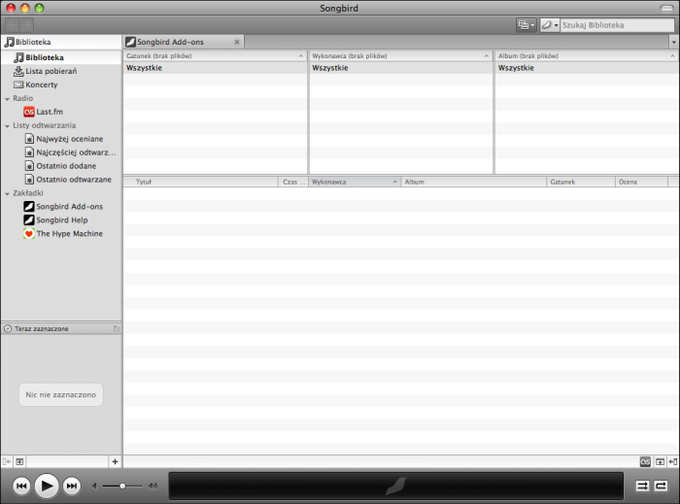The width and height of the screenshot is (680, 504).
Task: Sort tracks by Ocena column
Action: 641,182
